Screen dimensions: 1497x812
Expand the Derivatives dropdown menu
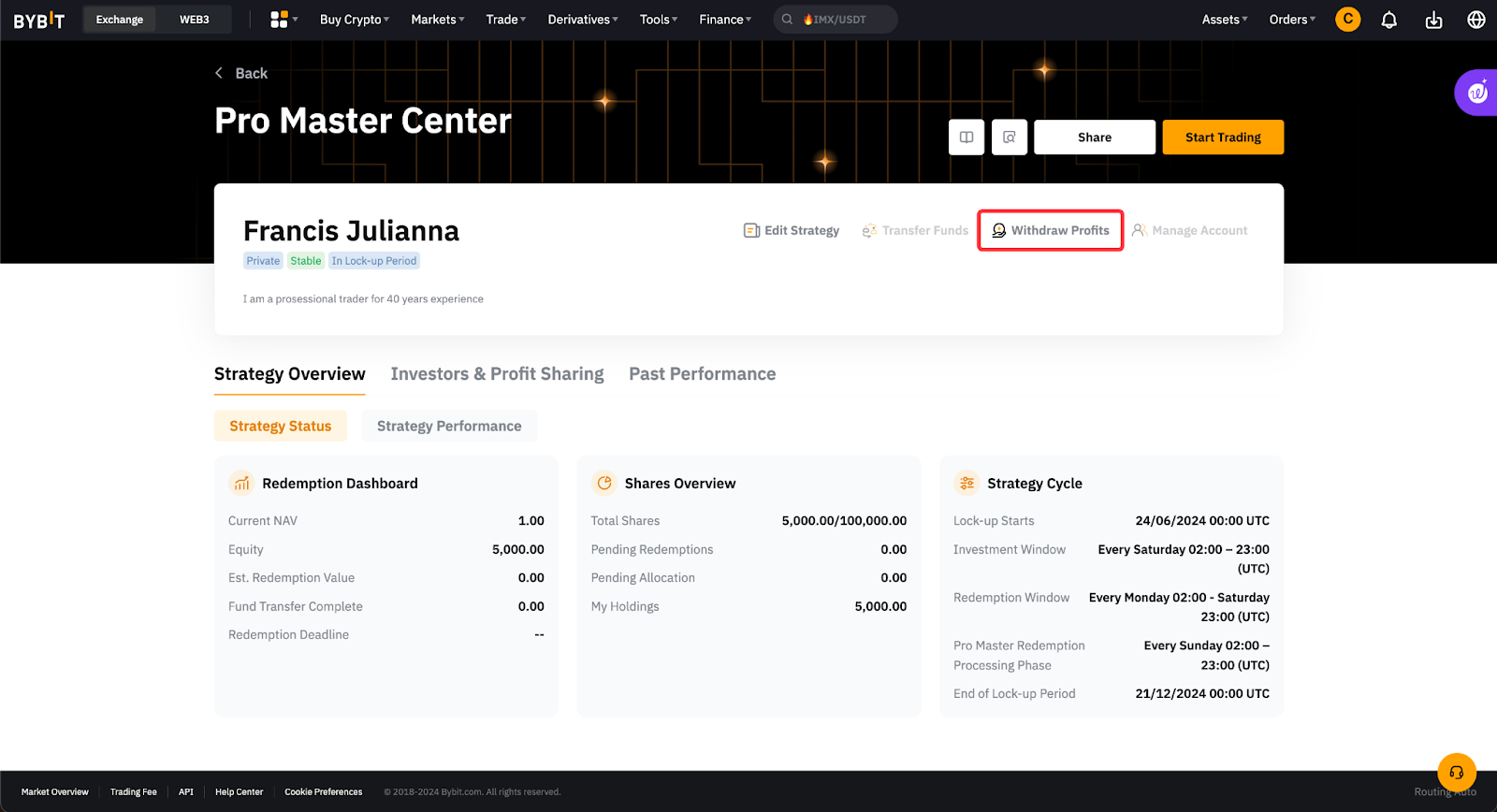582,20
